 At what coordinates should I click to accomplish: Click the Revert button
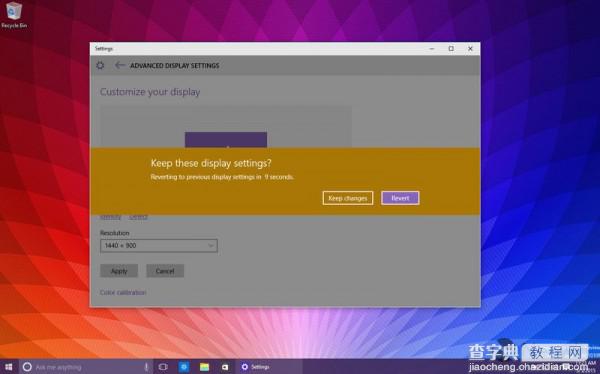(400, 198)
